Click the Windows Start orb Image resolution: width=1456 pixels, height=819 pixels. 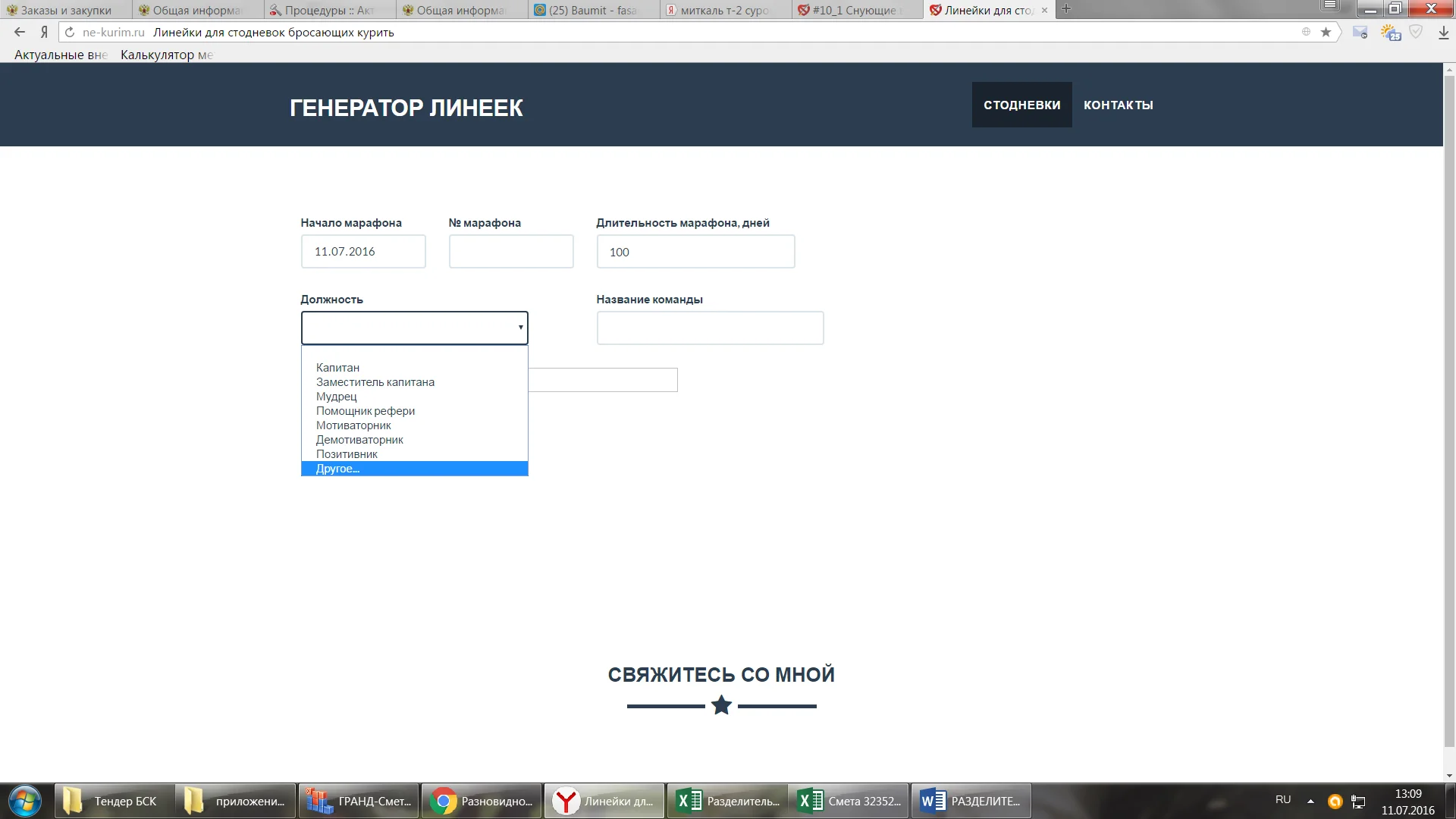24,801
